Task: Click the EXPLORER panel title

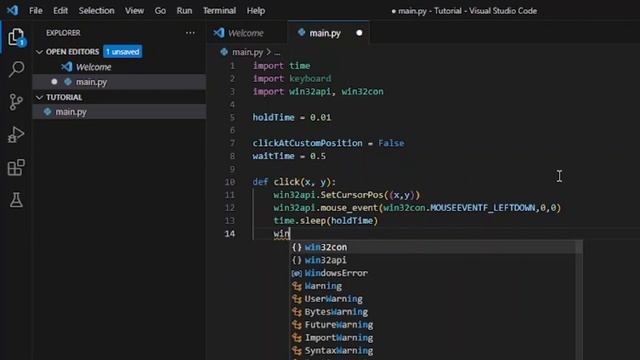Action: (x=63, y=33)
